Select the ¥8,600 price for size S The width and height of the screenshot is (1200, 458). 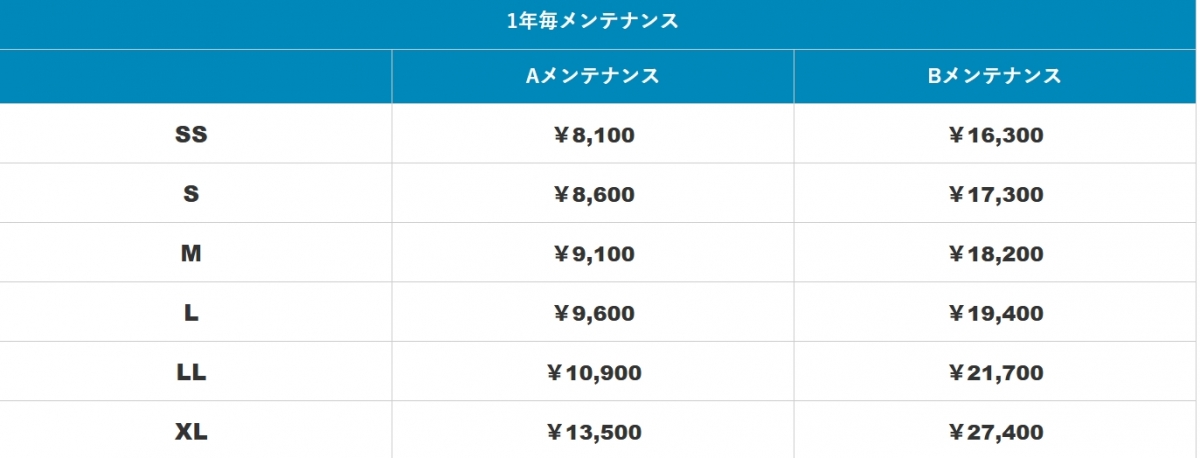click(x=593, y=195)
